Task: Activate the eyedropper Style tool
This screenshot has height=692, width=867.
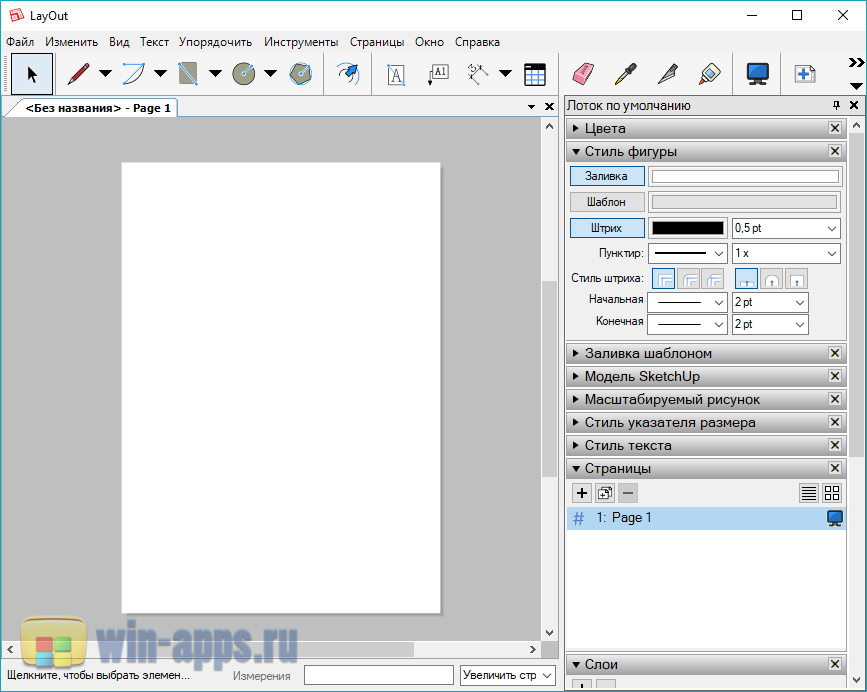Action: click(x=625, y=74)
